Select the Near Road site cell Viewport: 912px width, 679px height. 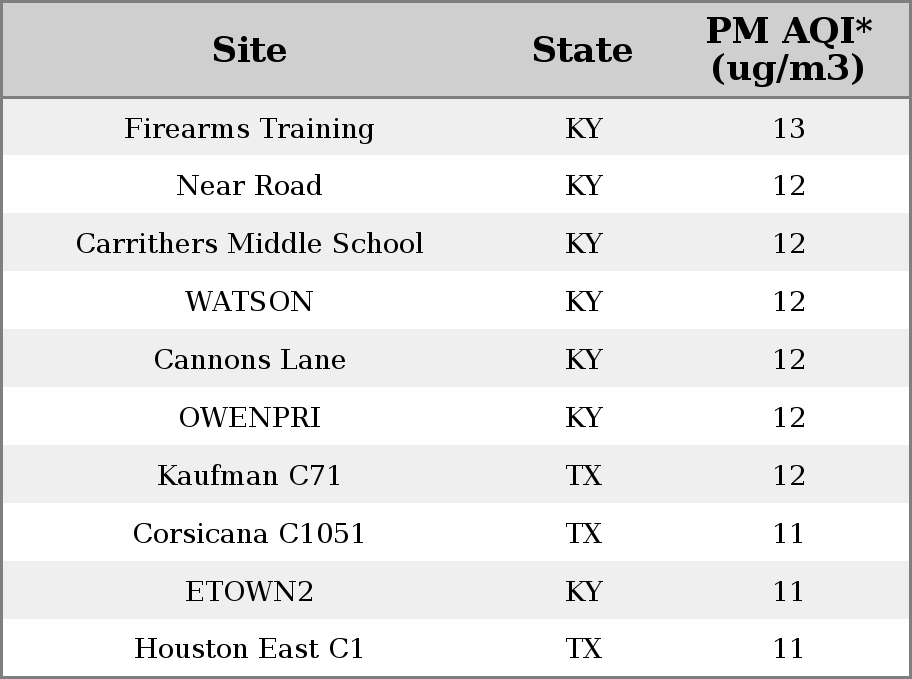249,186
